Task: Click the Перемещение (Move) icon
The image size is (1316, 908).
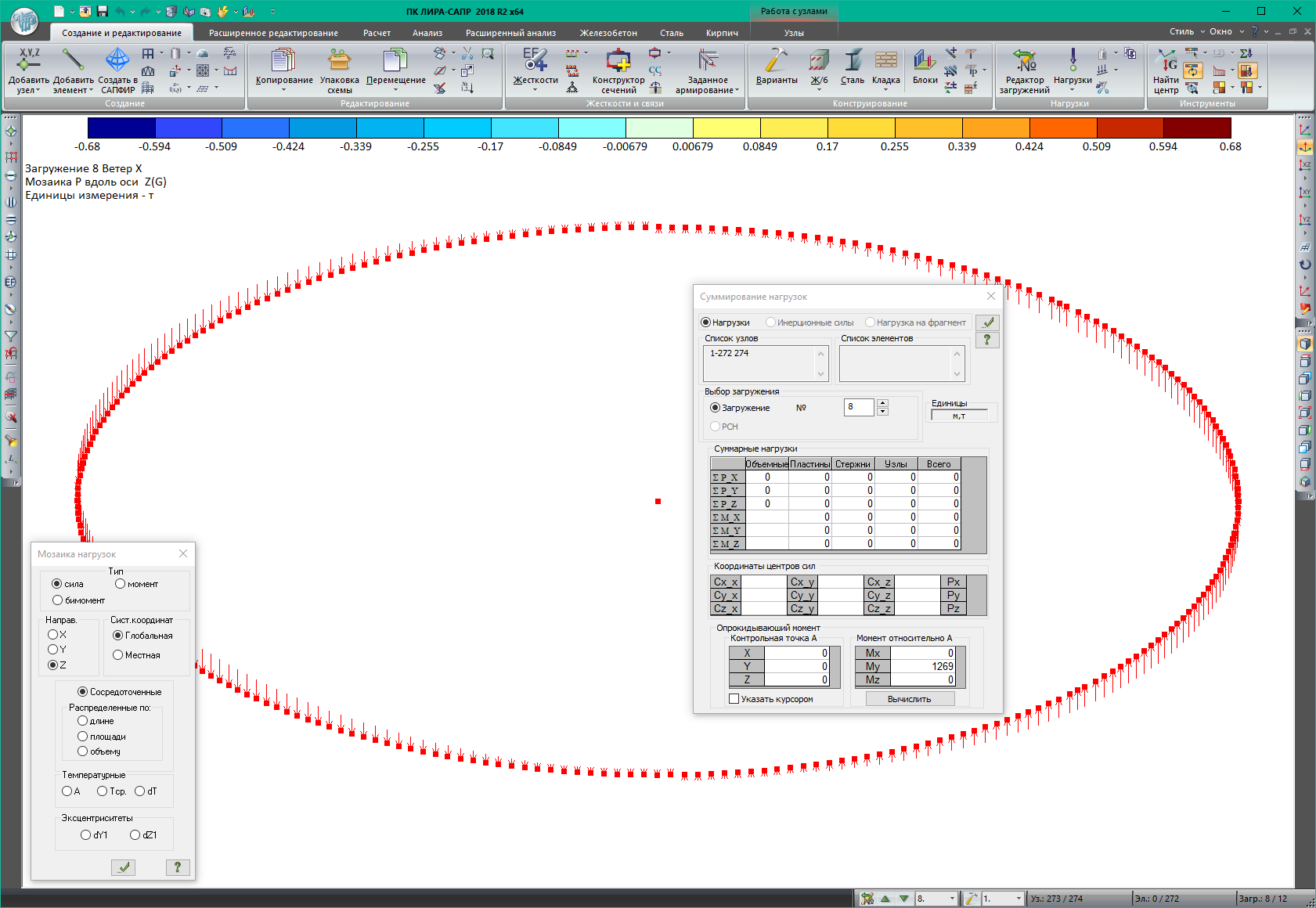Action: [x=395, y=61]
